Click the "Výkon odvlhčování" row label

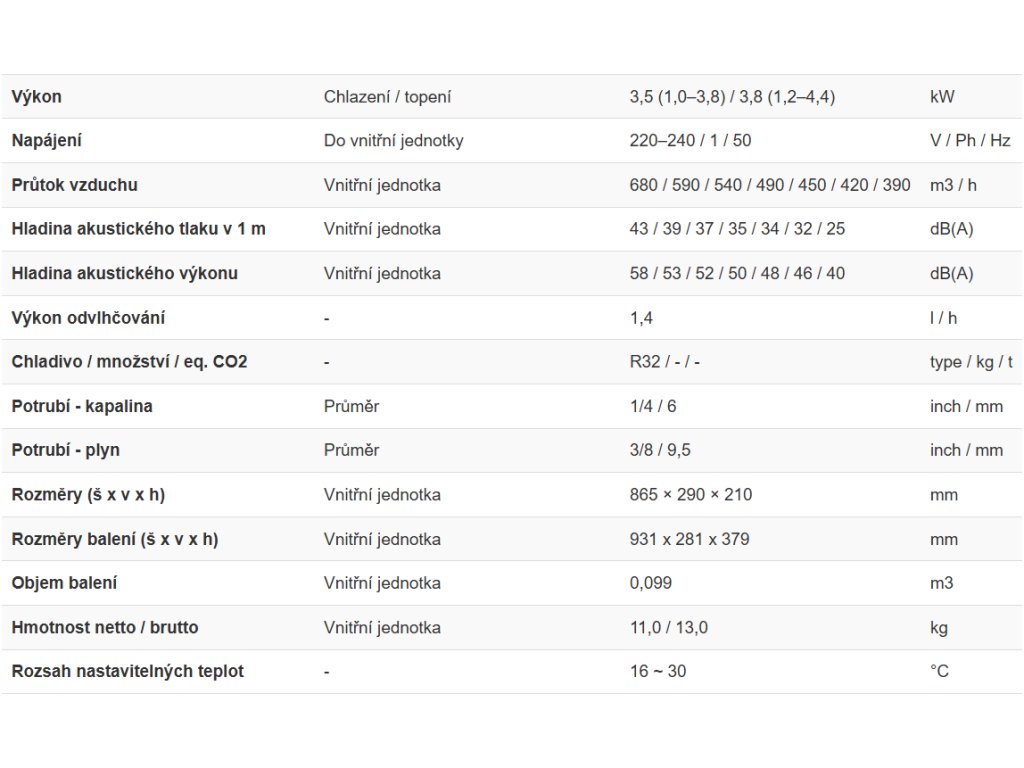pyautogui.click(x=88, y=318)
